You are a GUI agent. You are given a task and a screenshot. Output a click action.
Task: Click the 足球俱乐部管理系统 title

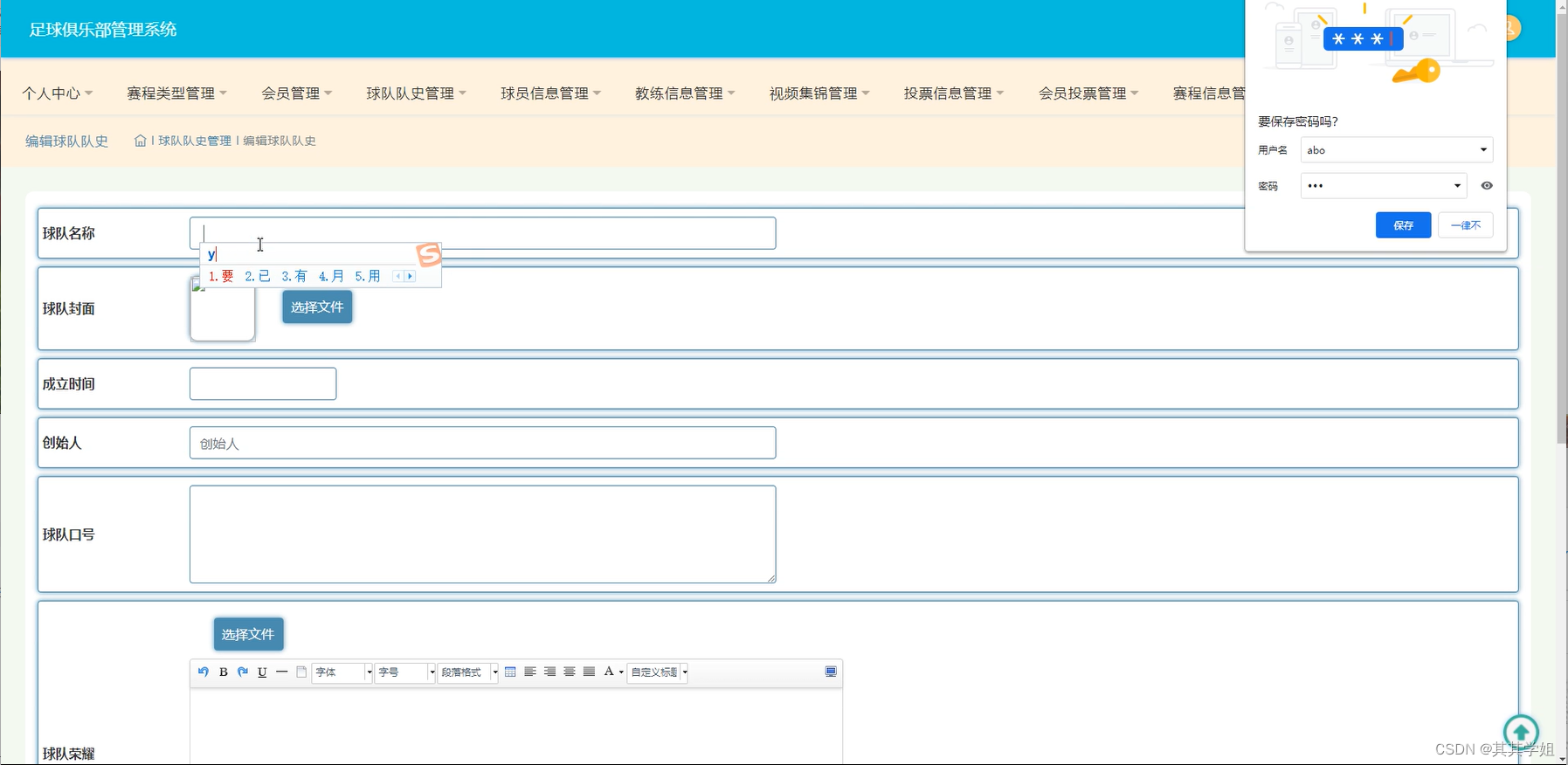tap(103, 29)
